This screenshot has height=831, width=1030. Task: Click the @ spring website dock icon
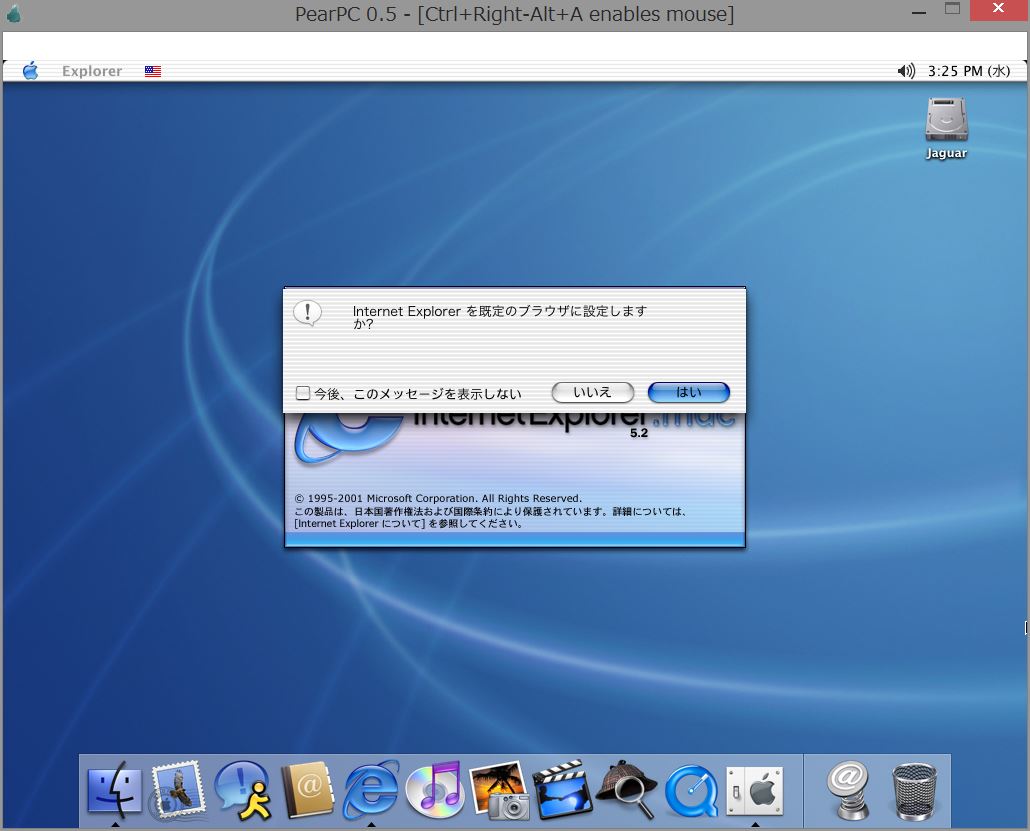pyautogui.click(x=847, y=790)
